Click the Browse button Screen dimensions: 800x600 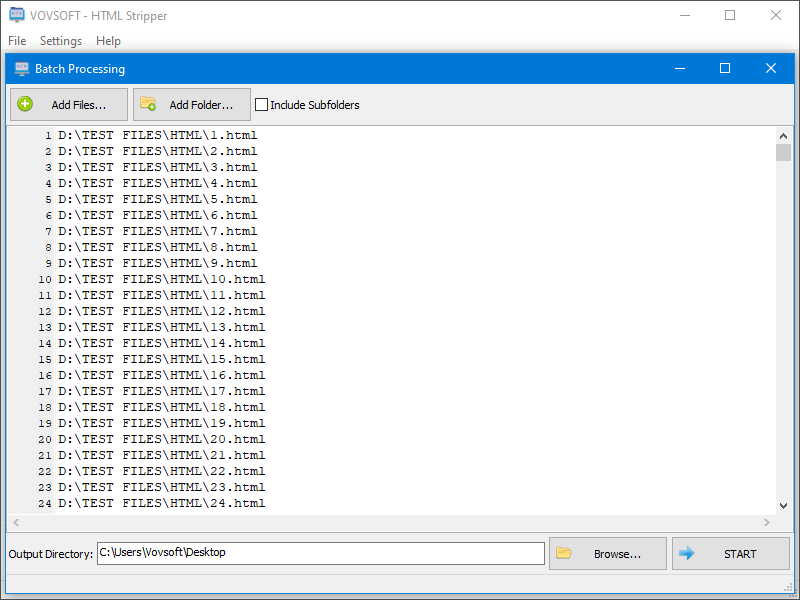[x=608, y=553]
